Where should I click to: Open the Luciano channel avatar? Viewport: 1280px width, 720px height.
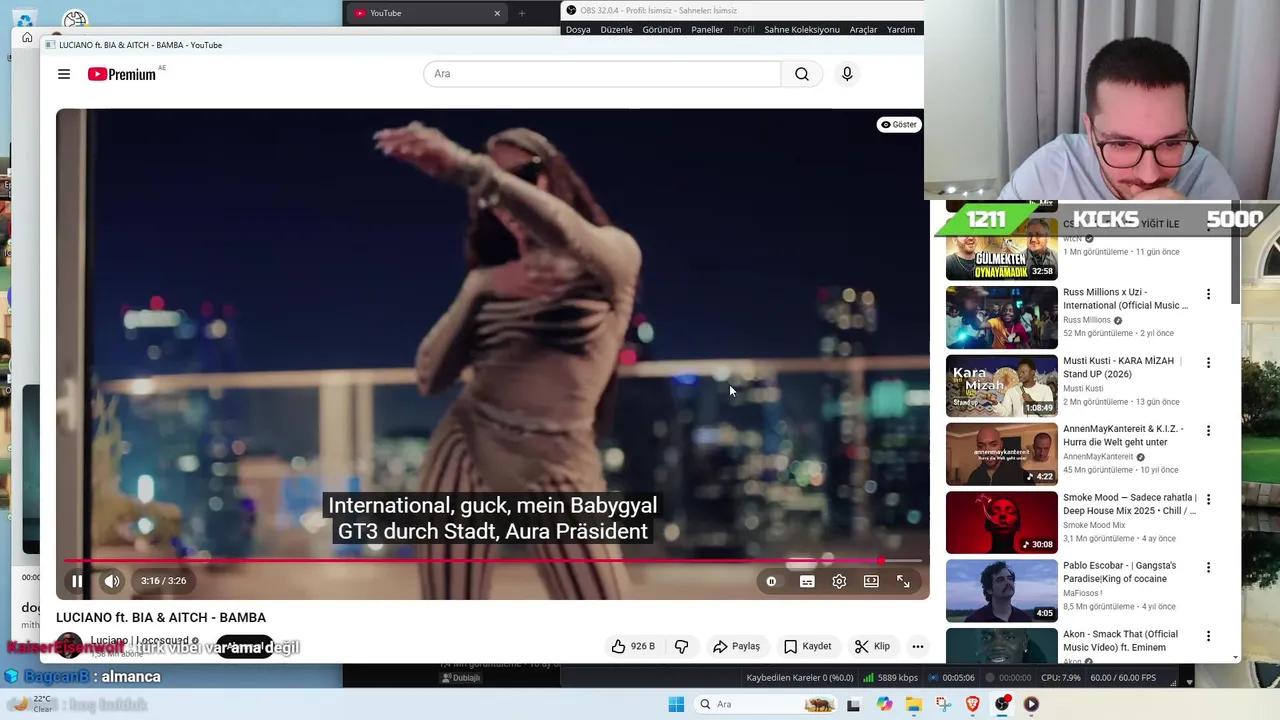point(69,646)
